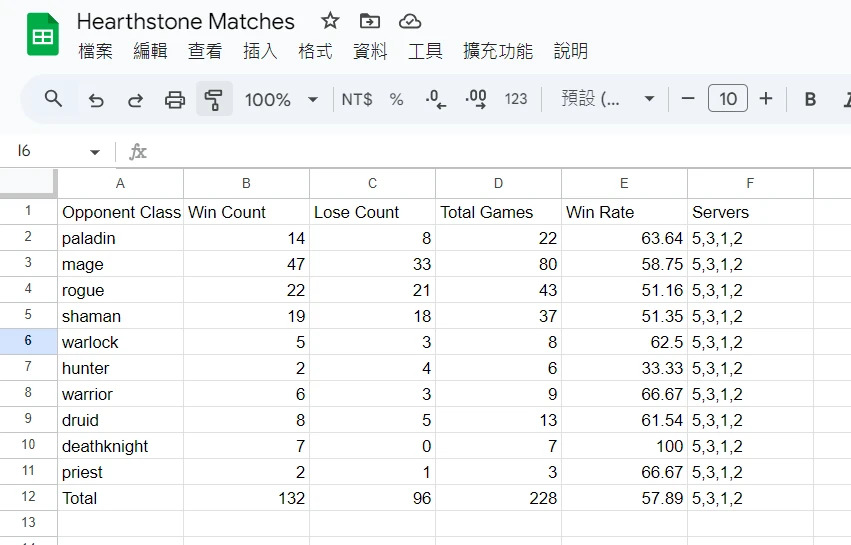Decrease decimal places

coord(435,99)
